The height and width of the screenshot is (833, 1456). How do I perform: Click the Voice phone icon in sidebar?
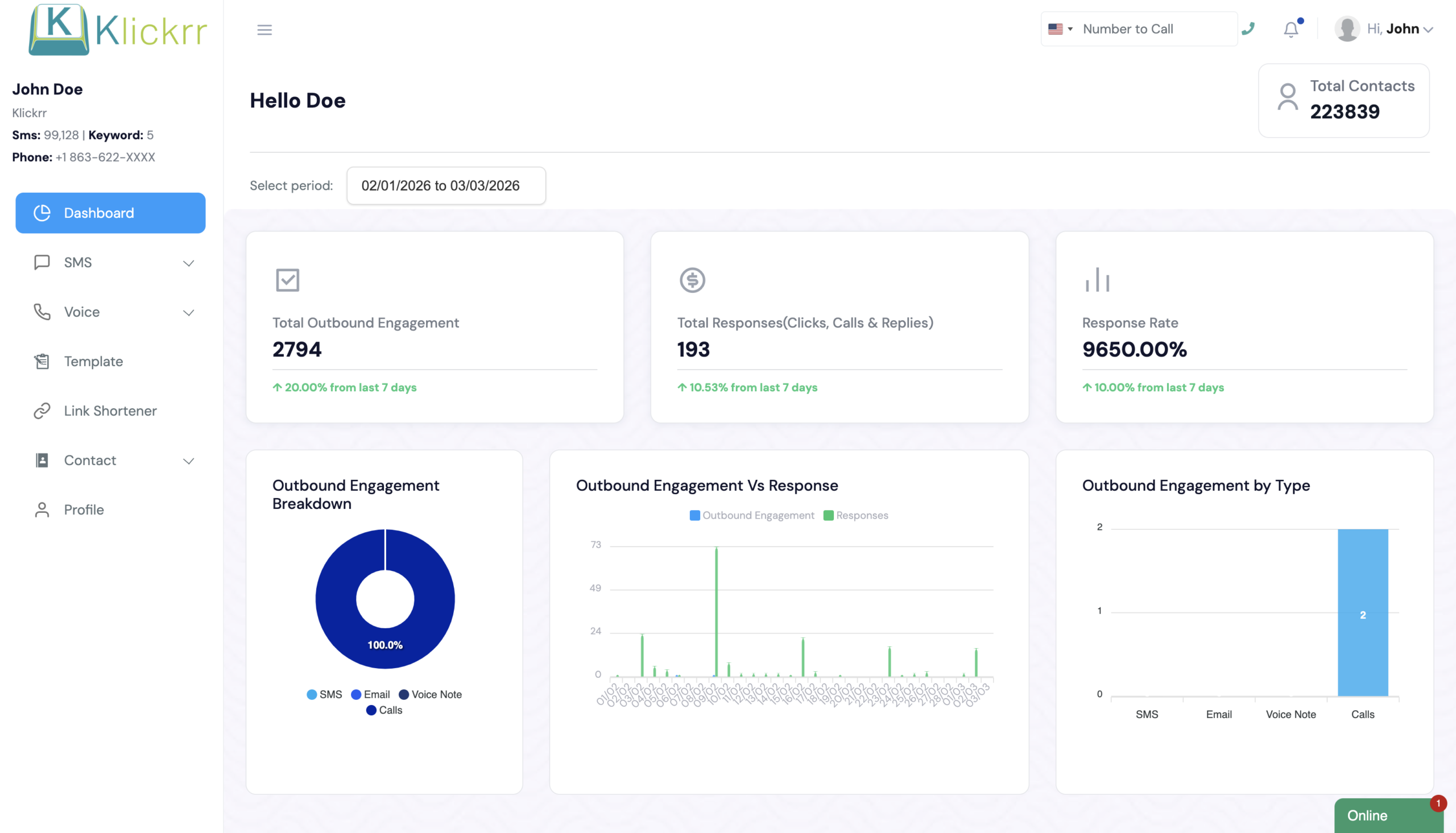(42, 312)
